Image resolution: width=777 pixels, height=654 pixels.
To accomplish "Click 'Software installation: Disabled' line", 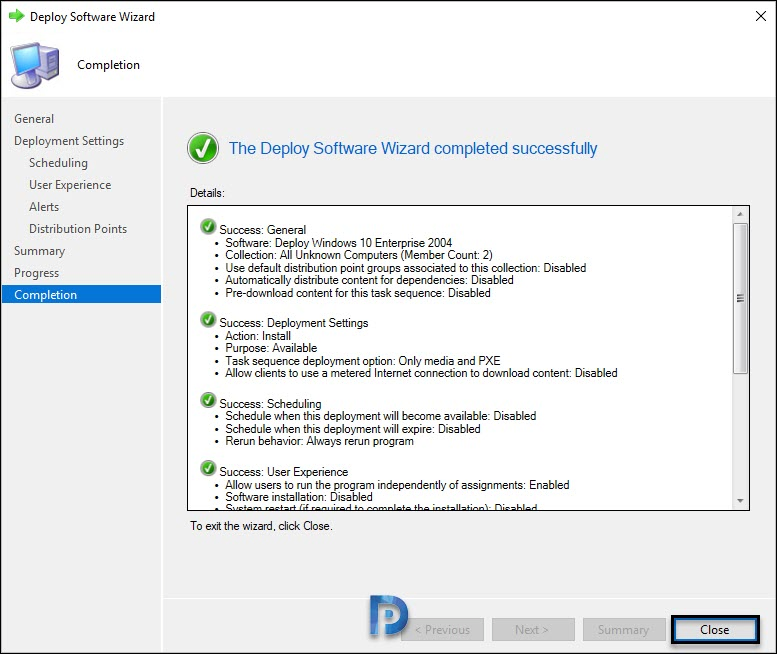I will click(x=299, y=497).
